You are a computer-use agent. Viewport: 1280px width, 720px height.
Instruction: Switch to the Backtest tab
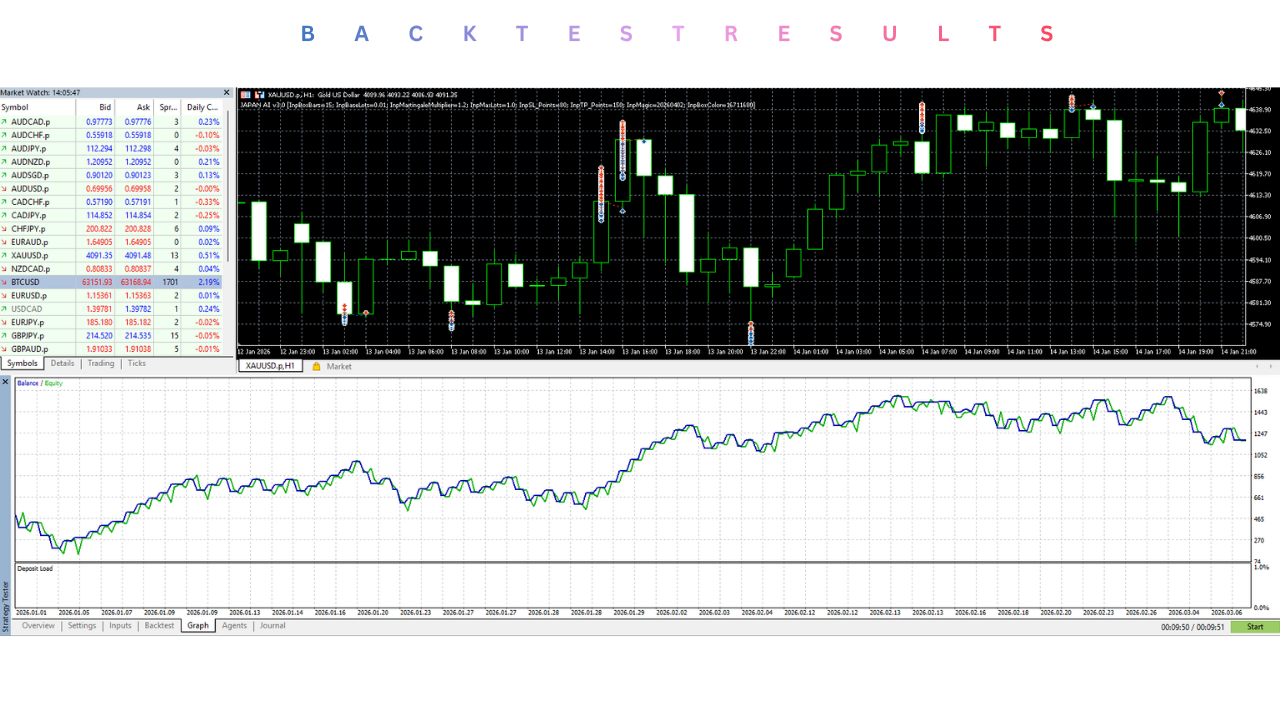coord(159,626)
